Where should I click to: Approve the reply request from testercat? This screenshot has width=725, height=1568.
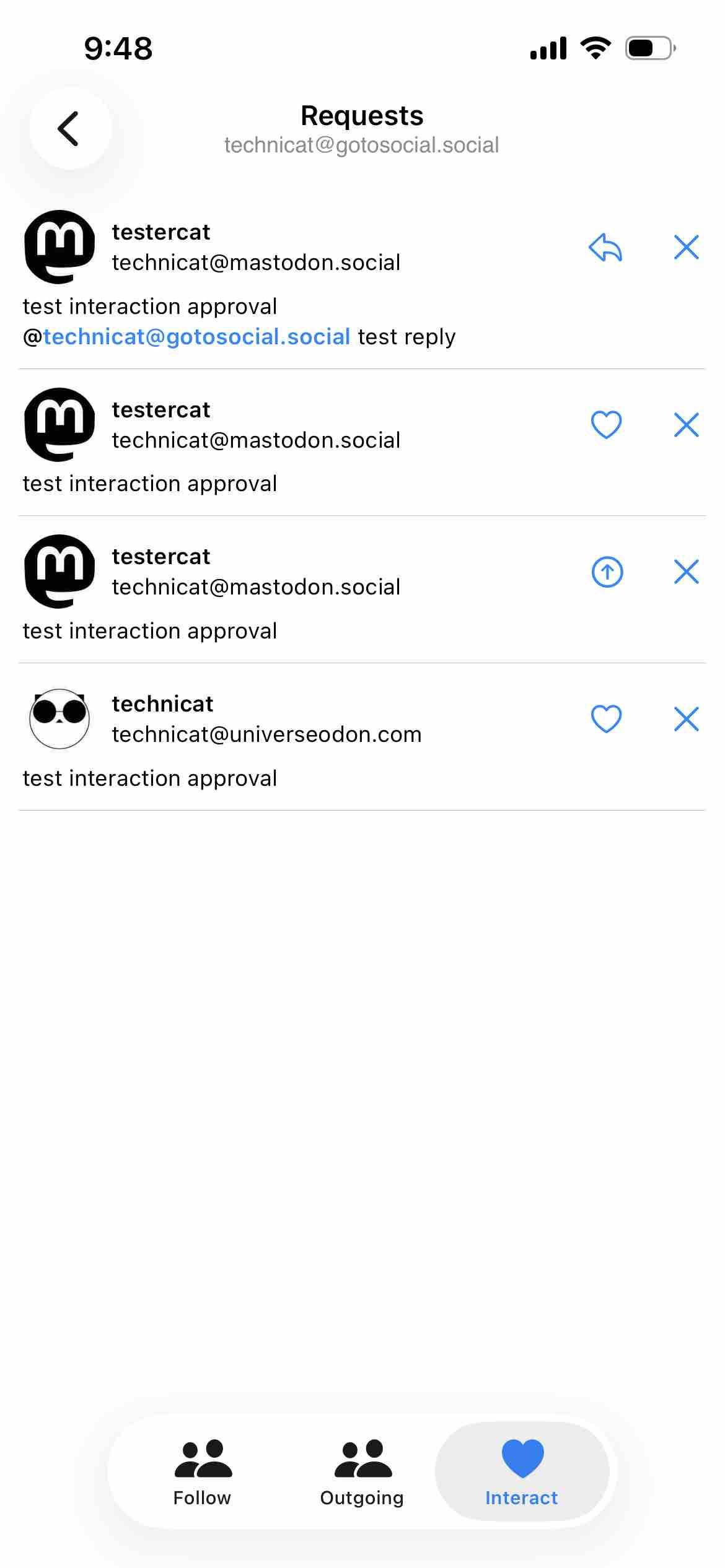[605, 248]
